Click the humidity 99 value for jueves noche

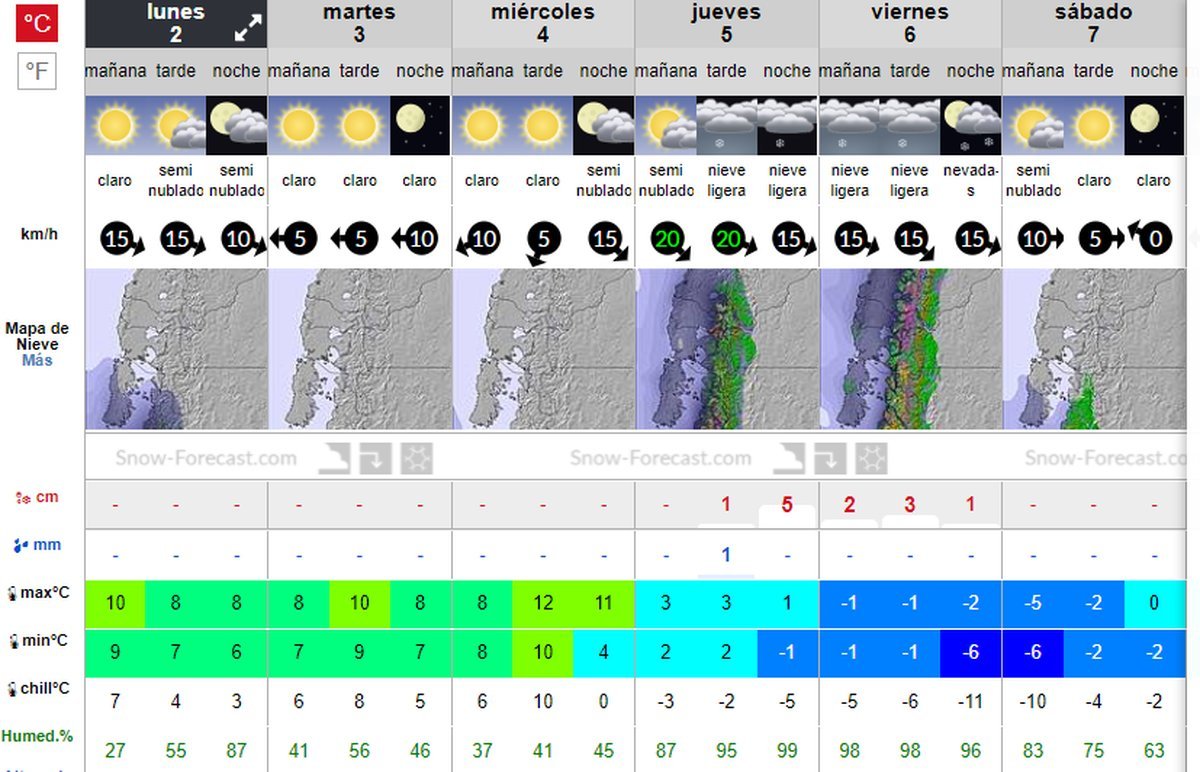pyautogui.click(x=787, y=750)
